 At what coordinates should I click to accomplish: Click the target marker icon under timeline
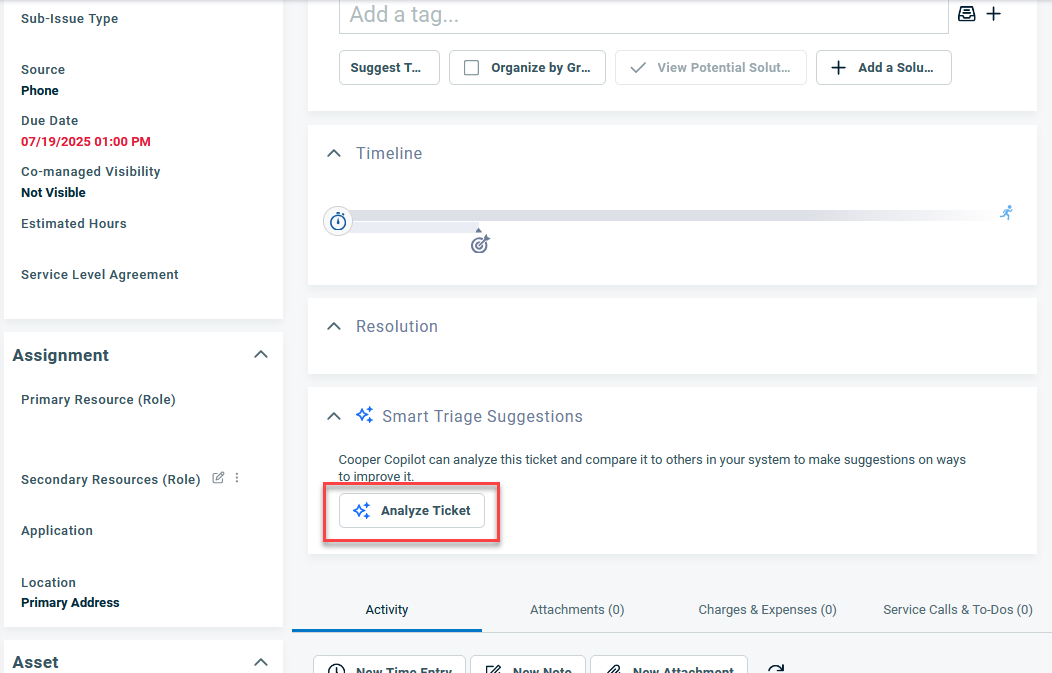(480, 243)
